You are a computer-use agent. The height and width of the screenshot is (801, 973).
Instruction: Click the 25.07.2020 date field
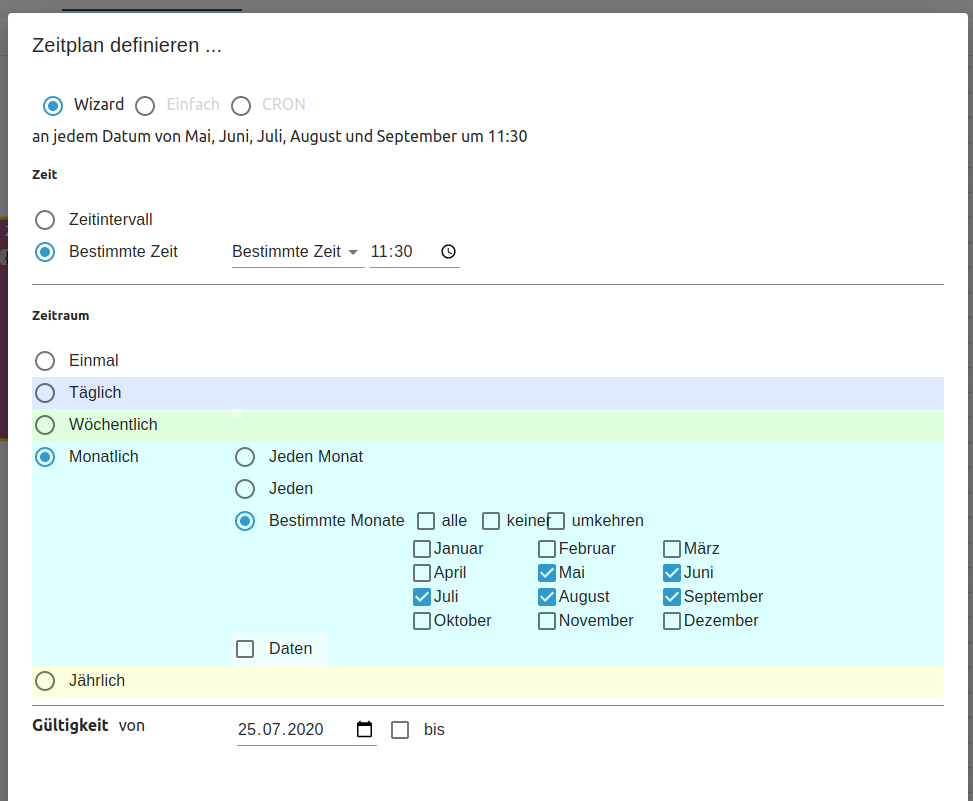pos(290,730)
